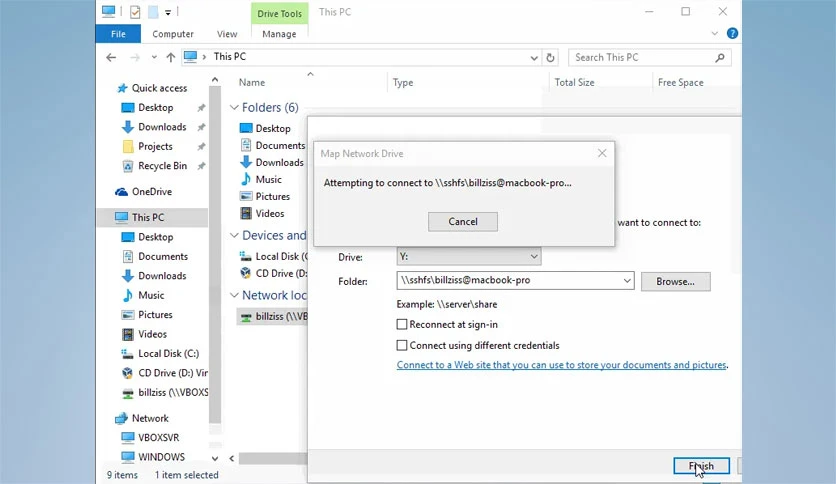Image resolution: width=836 pixels, height=484 pixels.
Task: Enable Reconnect at sign-in checkbox
Action: tap(402, 325)
